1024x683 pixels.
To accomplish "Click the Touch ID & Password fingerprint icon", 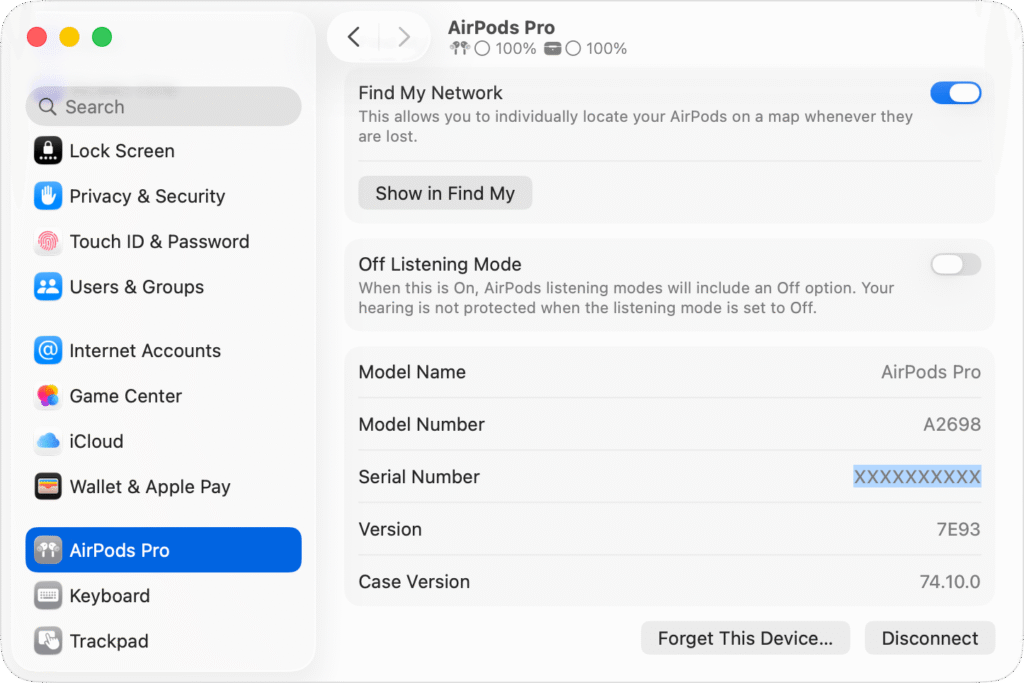I will point(47,242).
